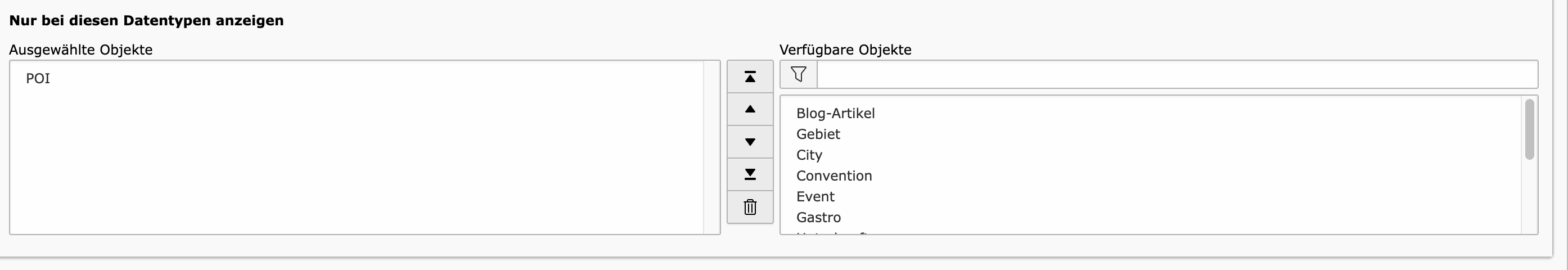The height and width of the screenshot is (270, 1568).
Task: Click the move-up arrow button
Action: tap(750, 110)
